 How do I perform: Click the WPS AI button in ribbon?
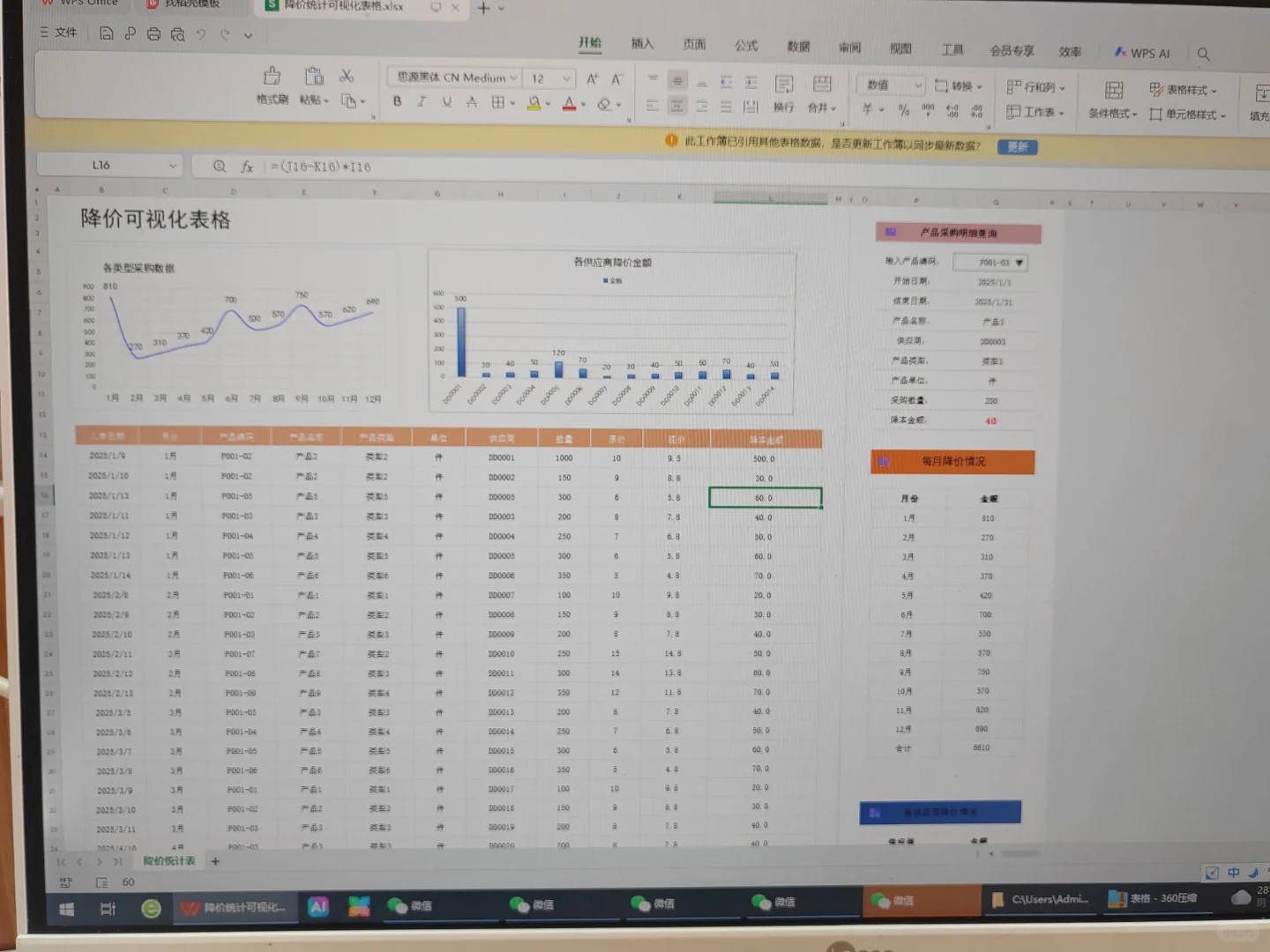[x=1141, y=53]
